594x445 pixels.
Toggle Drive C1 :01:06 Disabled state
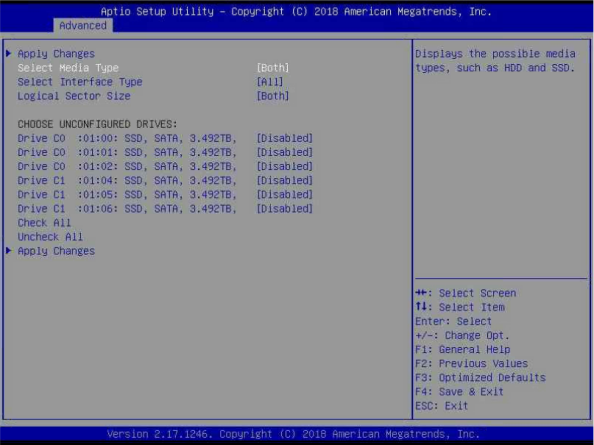(x=284, y=209)
